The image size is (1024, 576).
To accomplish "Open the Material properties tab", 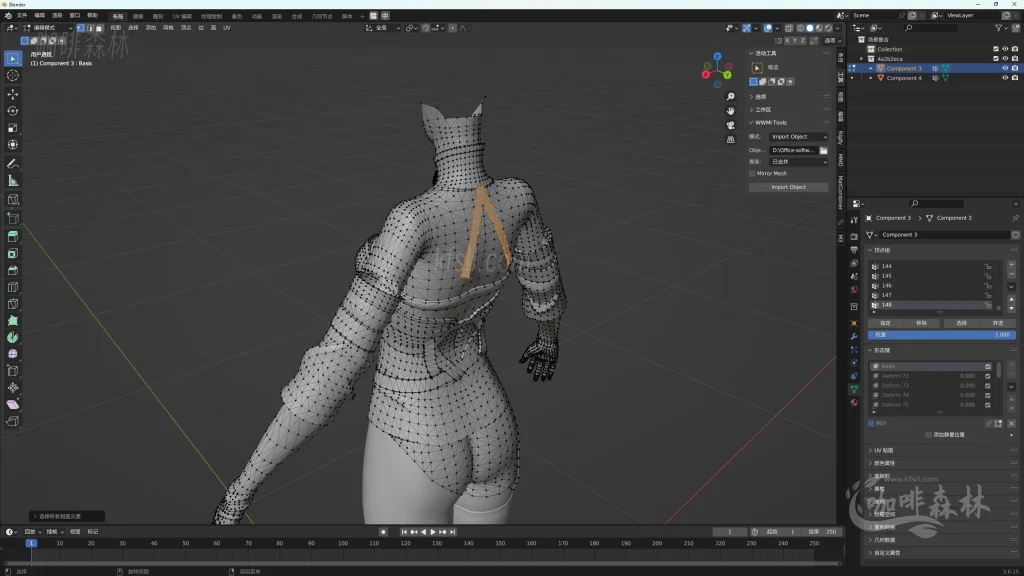I will [x=854, y=403].
